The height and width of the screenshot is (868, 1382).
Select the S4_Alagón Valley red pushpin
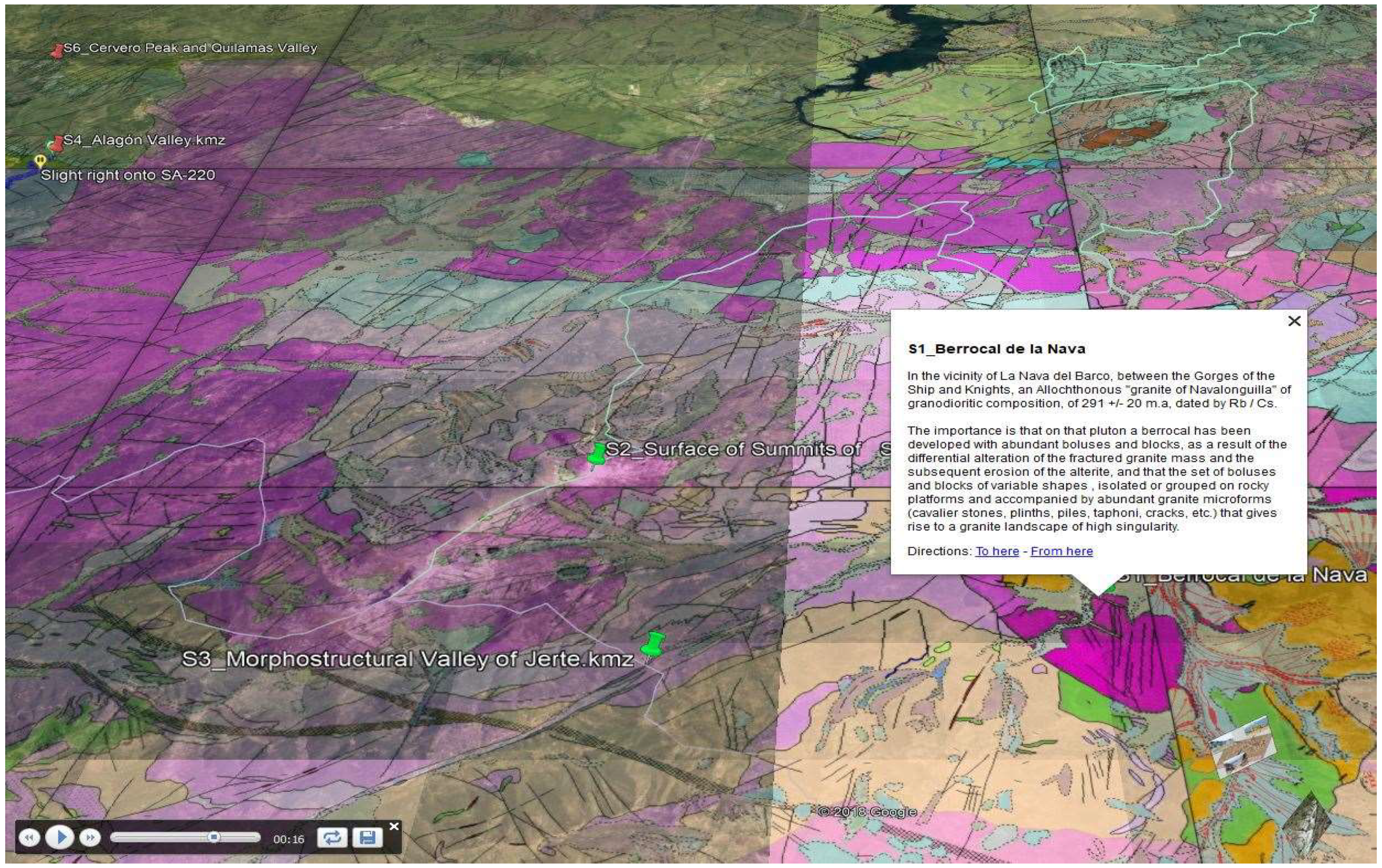click(x=57, y=143)
